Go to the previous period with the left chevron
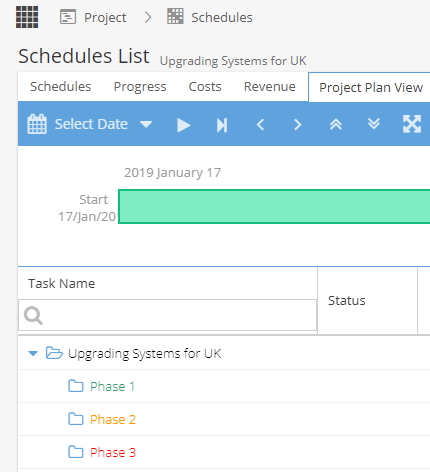Image resolution: width=430 pixels, height=472 pixels. [260, 125]
